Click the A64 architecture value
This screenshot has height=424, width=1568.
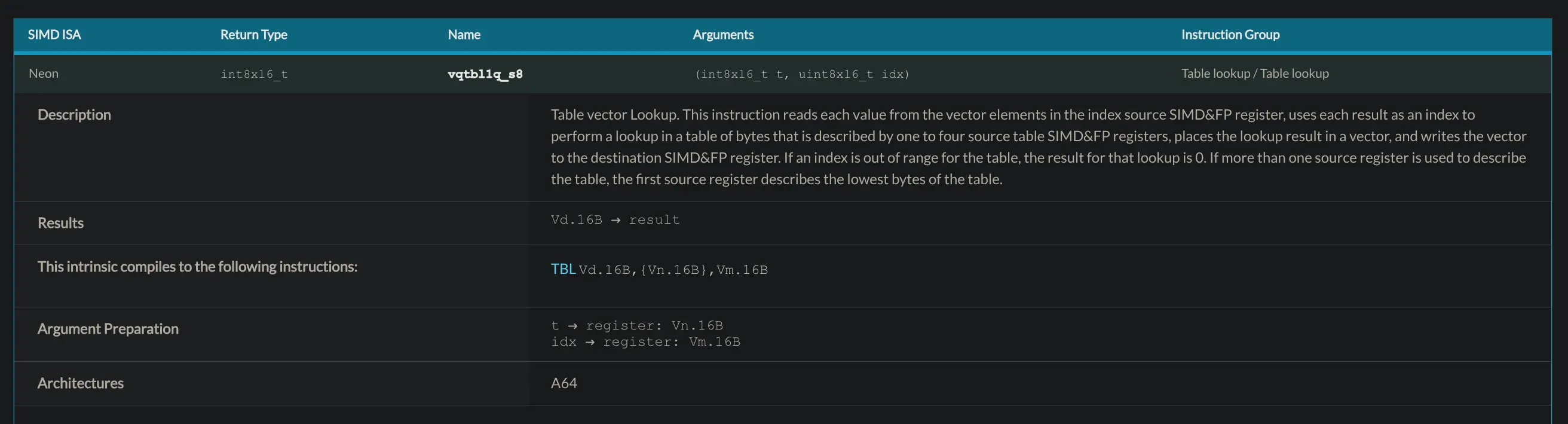click(563, 383)
